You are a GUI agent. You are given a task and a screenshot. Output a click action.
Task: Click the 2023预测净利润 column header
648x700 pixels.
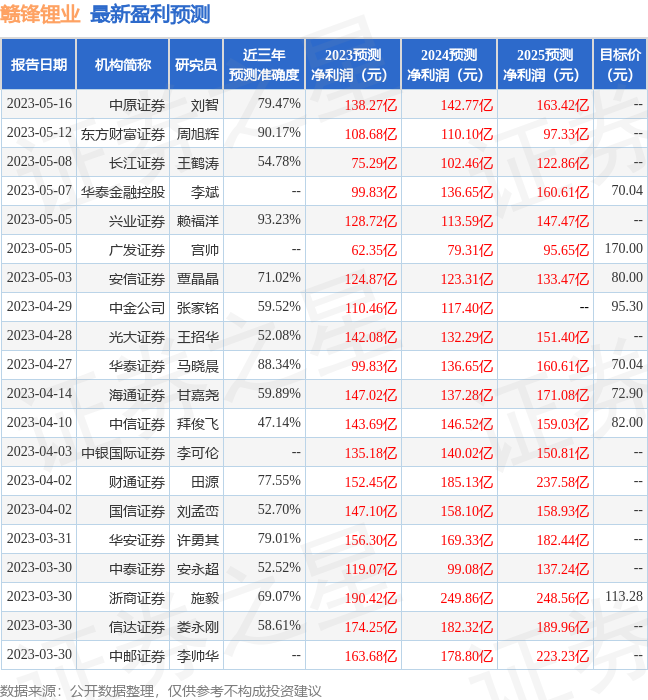point(353,65)
